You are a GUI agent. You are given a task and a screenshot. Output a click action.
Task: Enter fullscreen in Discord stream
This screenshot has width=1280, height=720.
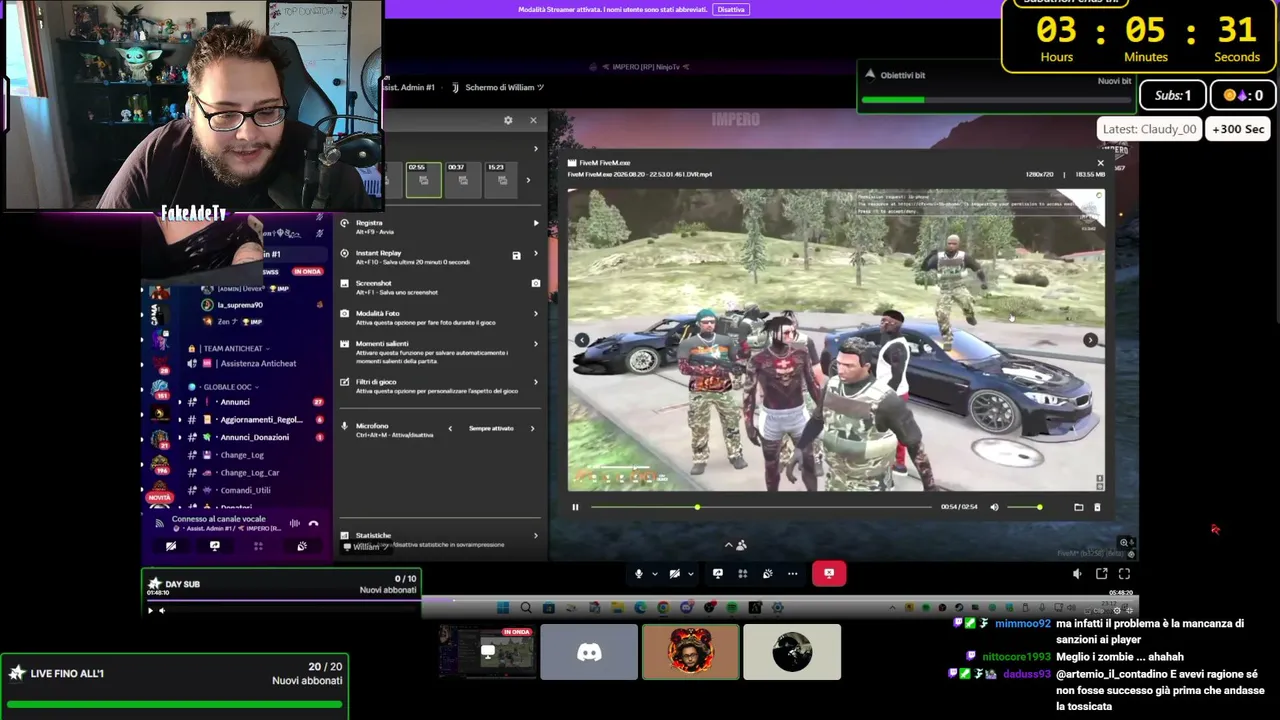click(x=1124, y=574)
